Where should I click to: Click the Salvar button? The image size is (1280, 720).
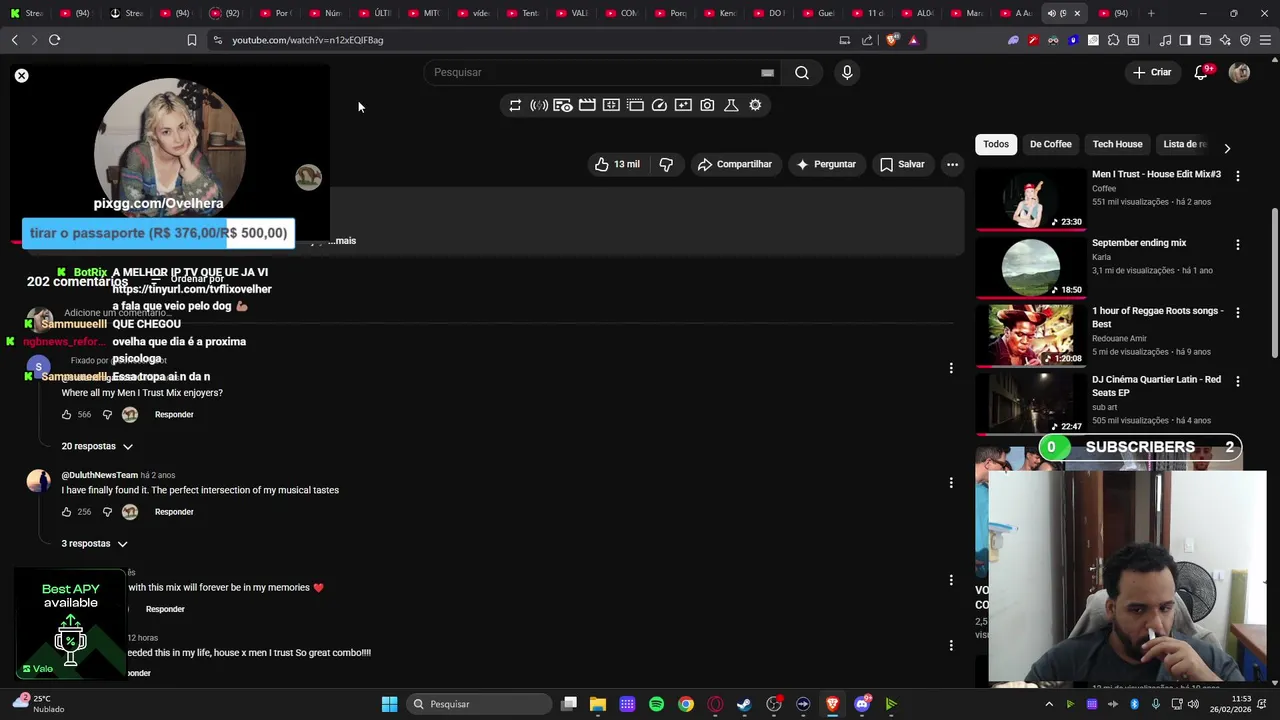pyautogui.click(x=902, y=164)
